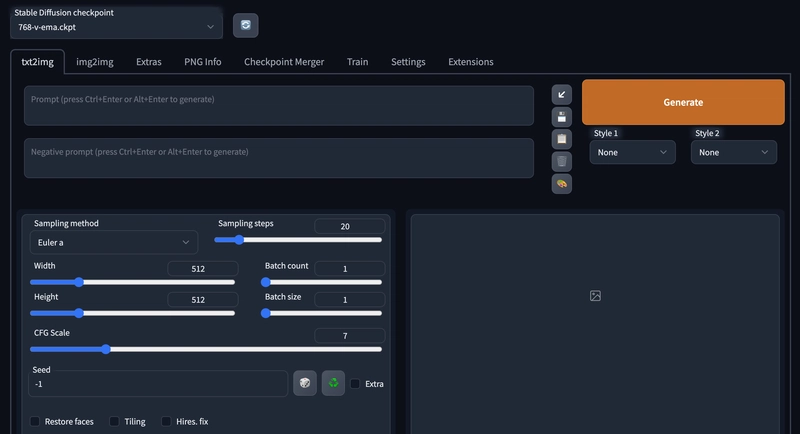
Task: Click the Sampling steps slider
Action: point(298,240)
